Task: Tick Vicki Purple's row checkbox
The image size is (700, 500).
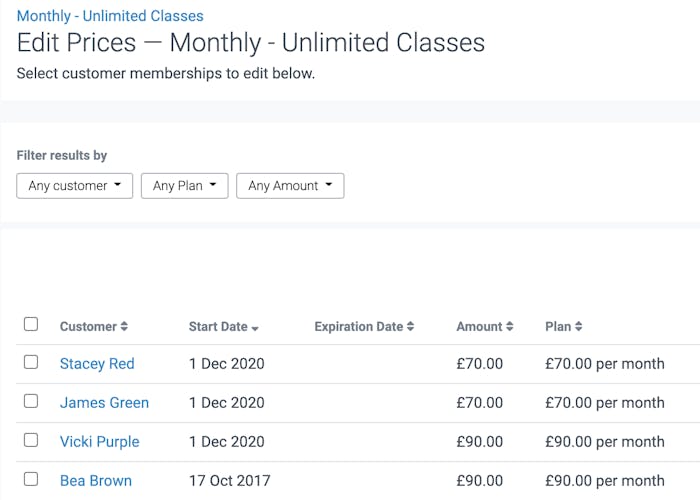Action: point(31,440)
